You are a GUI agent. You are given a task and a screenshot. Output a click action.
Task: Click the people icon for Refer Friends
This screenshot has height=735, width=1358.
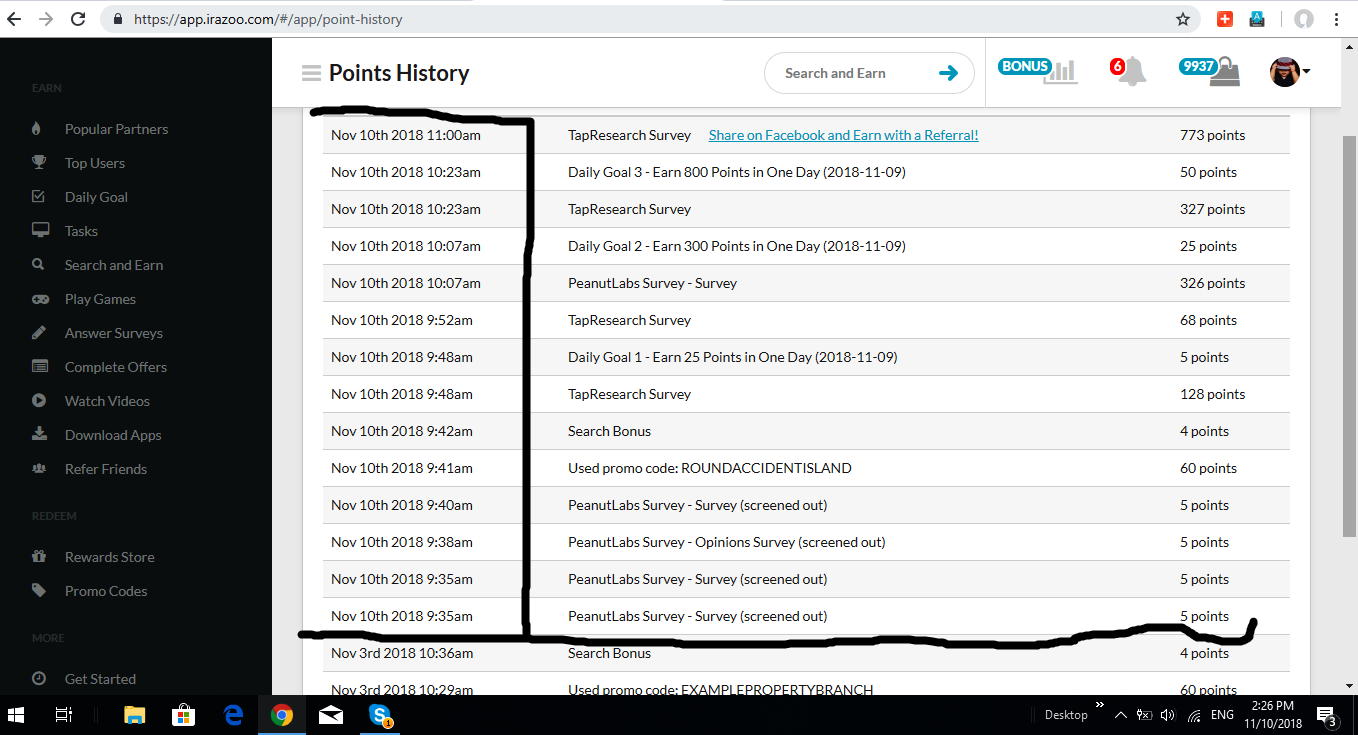(39, 469)
